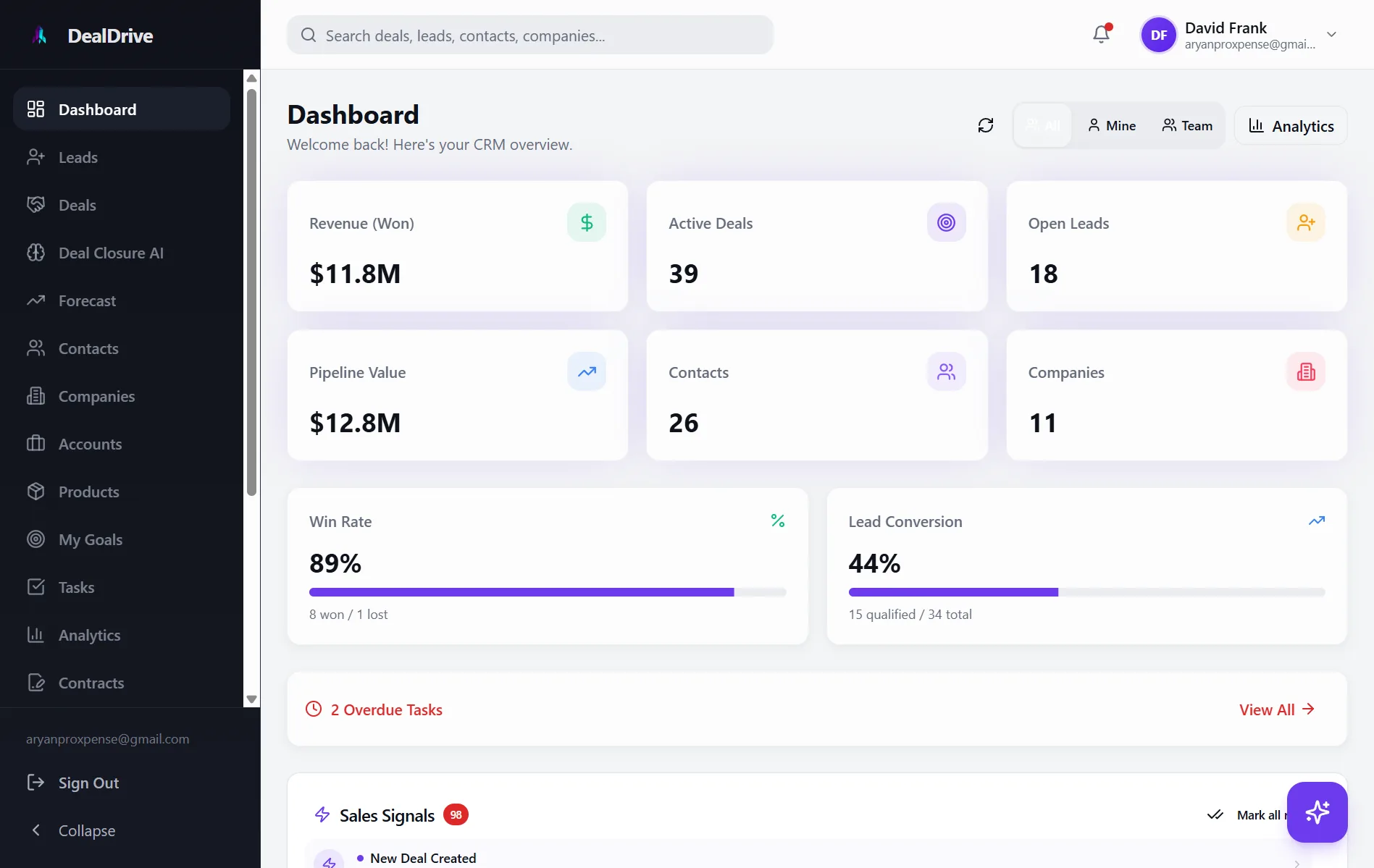This screenshot has width=1374, height=868.
Task: Click the sidebar scrollbar up arrow
Action: [x=251, y=77]
